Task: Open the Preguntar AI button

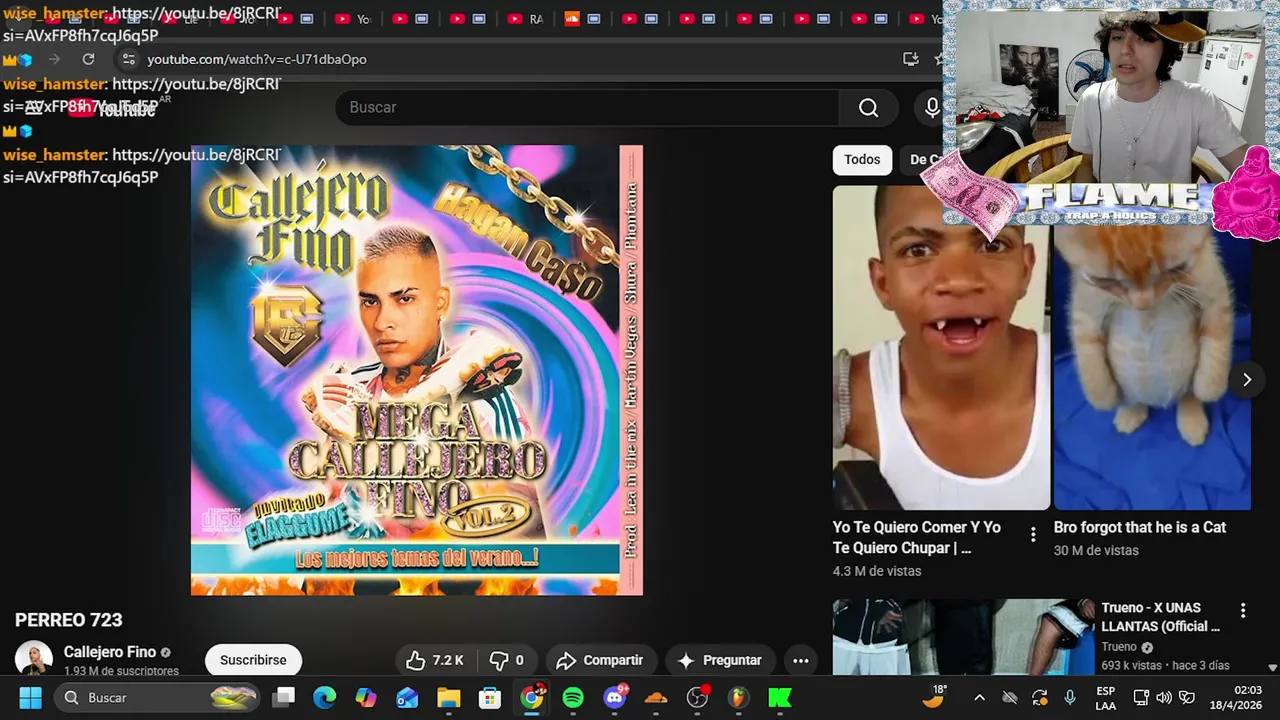Action: click(720, 660)
